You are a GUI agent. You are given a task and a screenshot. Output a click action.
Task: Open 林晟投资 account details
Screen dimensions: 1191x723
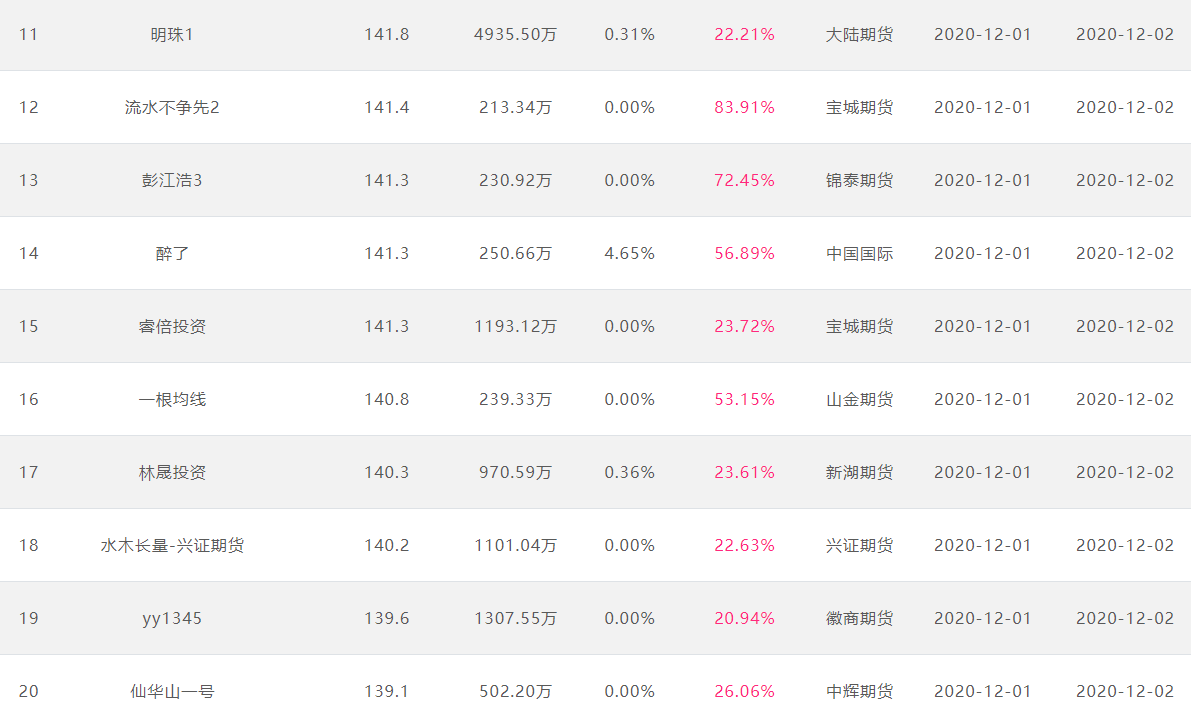(x=172, y=472)
